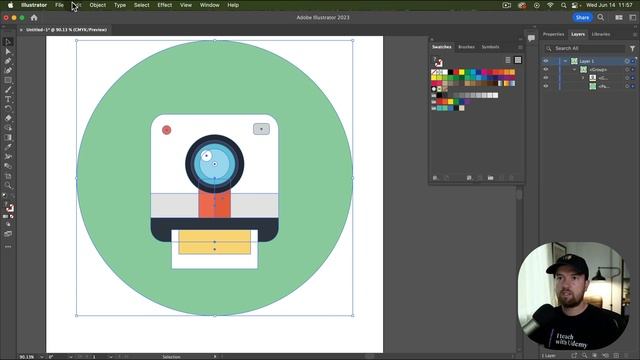Switch to the Symbols tab
Screen dimensions: 640x360
(490, 47)
